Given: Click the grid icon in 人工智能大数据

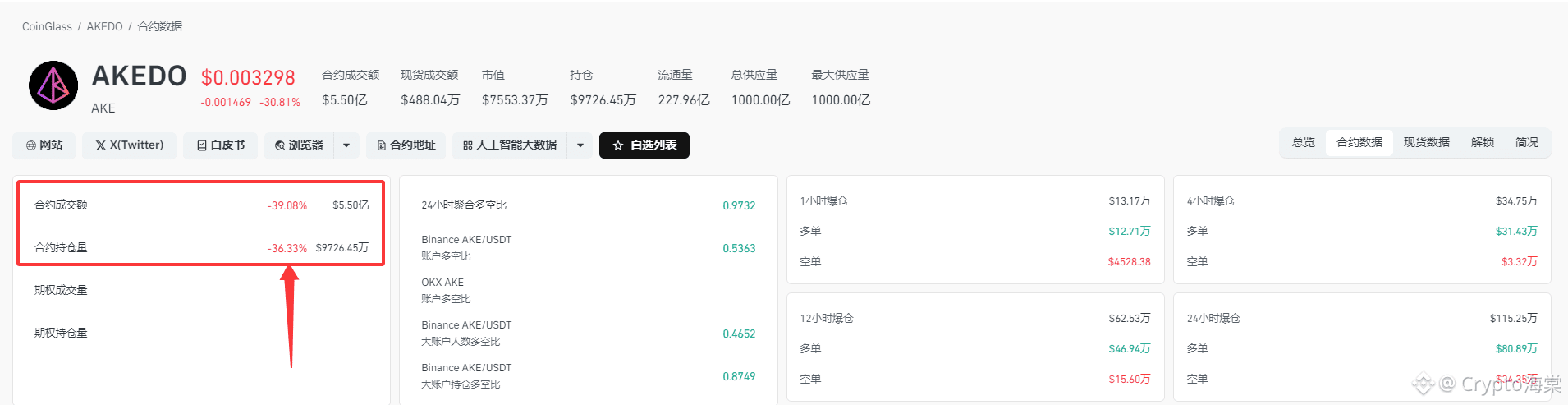Looking at the screenshot, I should (x=468, y=145).
